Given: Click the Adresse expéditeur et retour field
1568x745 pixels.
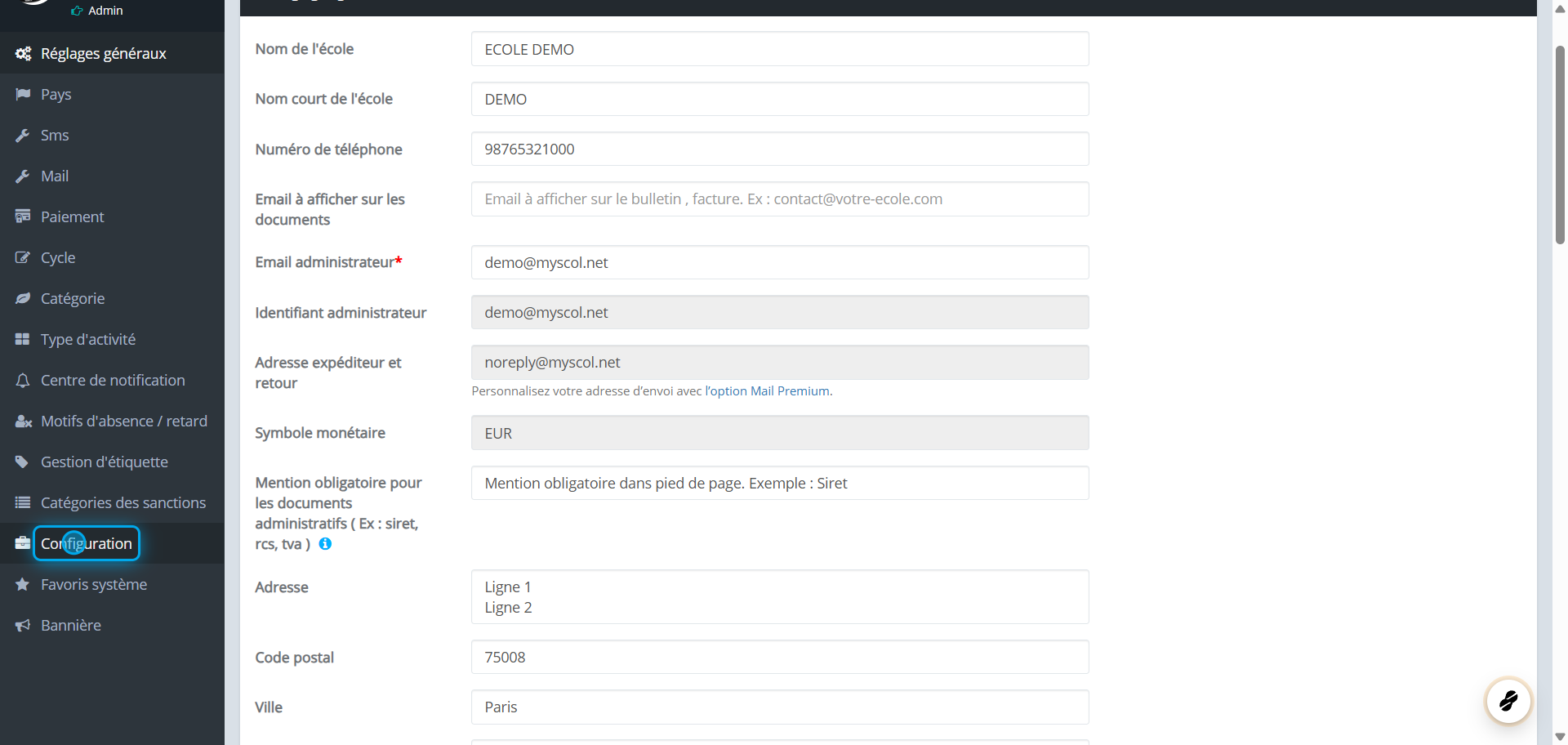Looking at the screenshot, I should pos(780,362).
